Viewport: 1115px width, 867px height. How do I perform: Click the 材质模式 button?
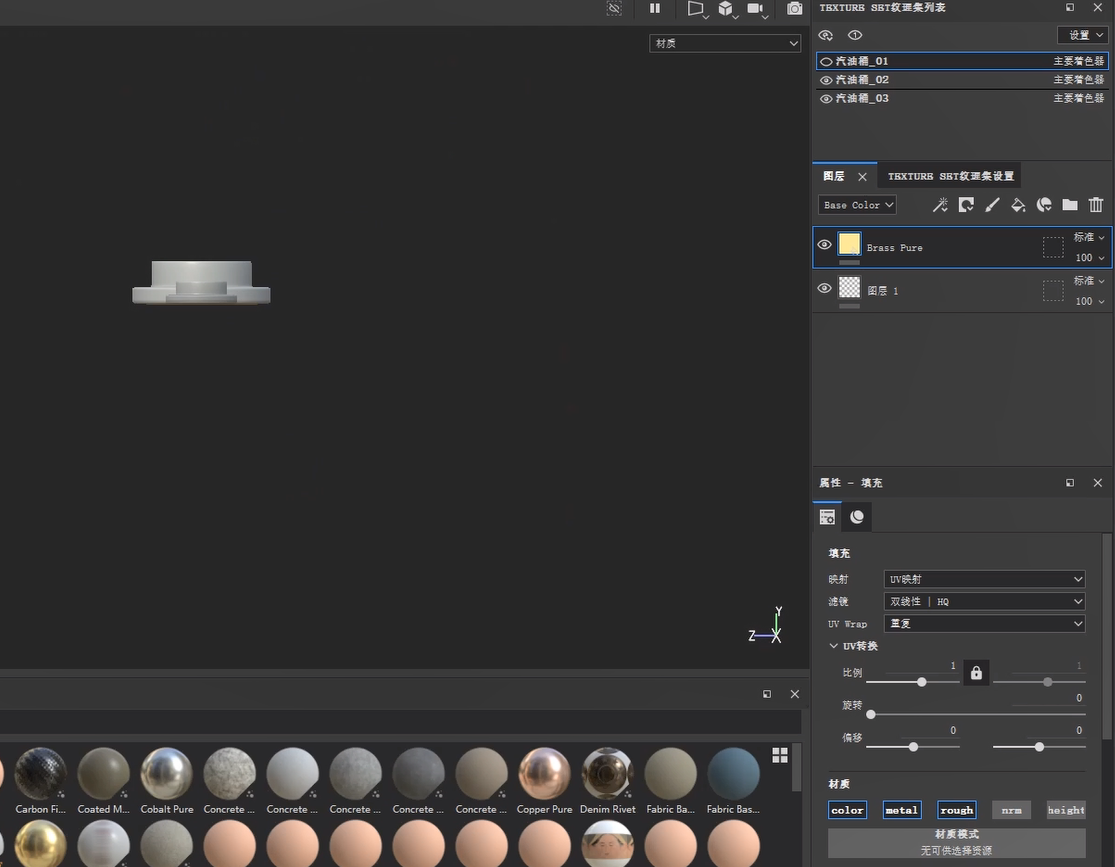[x=956, y=841]
